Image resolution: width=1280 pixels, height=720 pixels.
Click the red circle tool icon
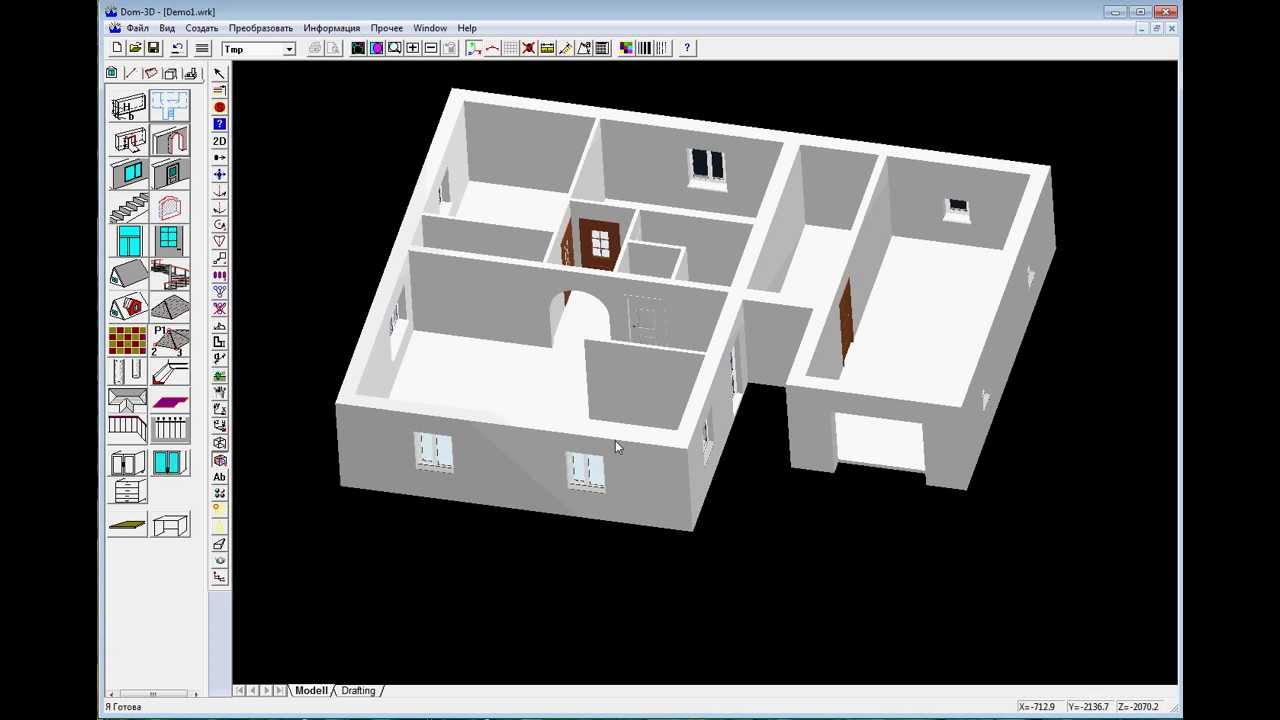coord(219,107)
